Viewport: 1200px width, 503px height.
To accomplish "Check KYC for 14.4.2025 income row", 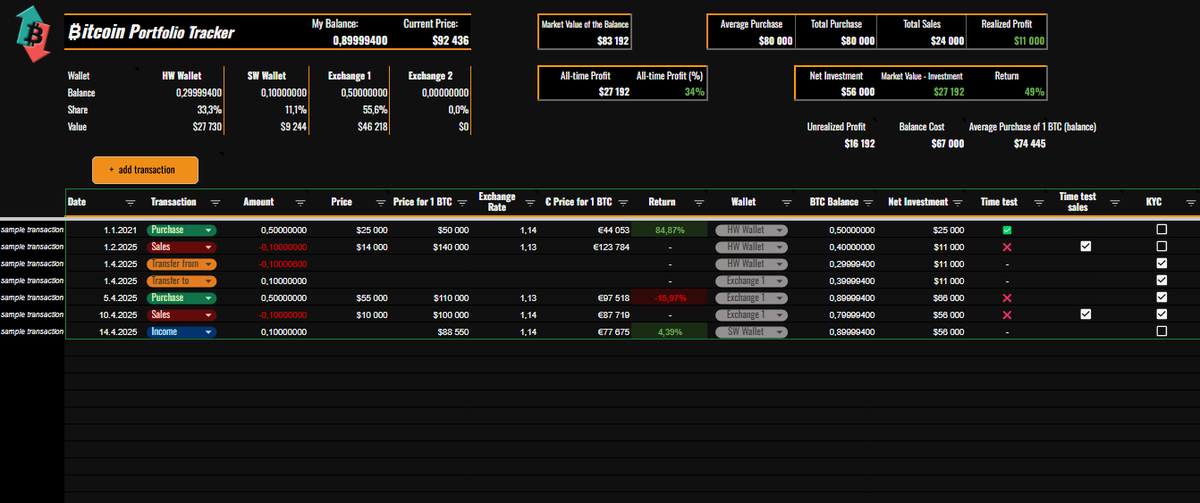I will click(x=1161, y=331).
